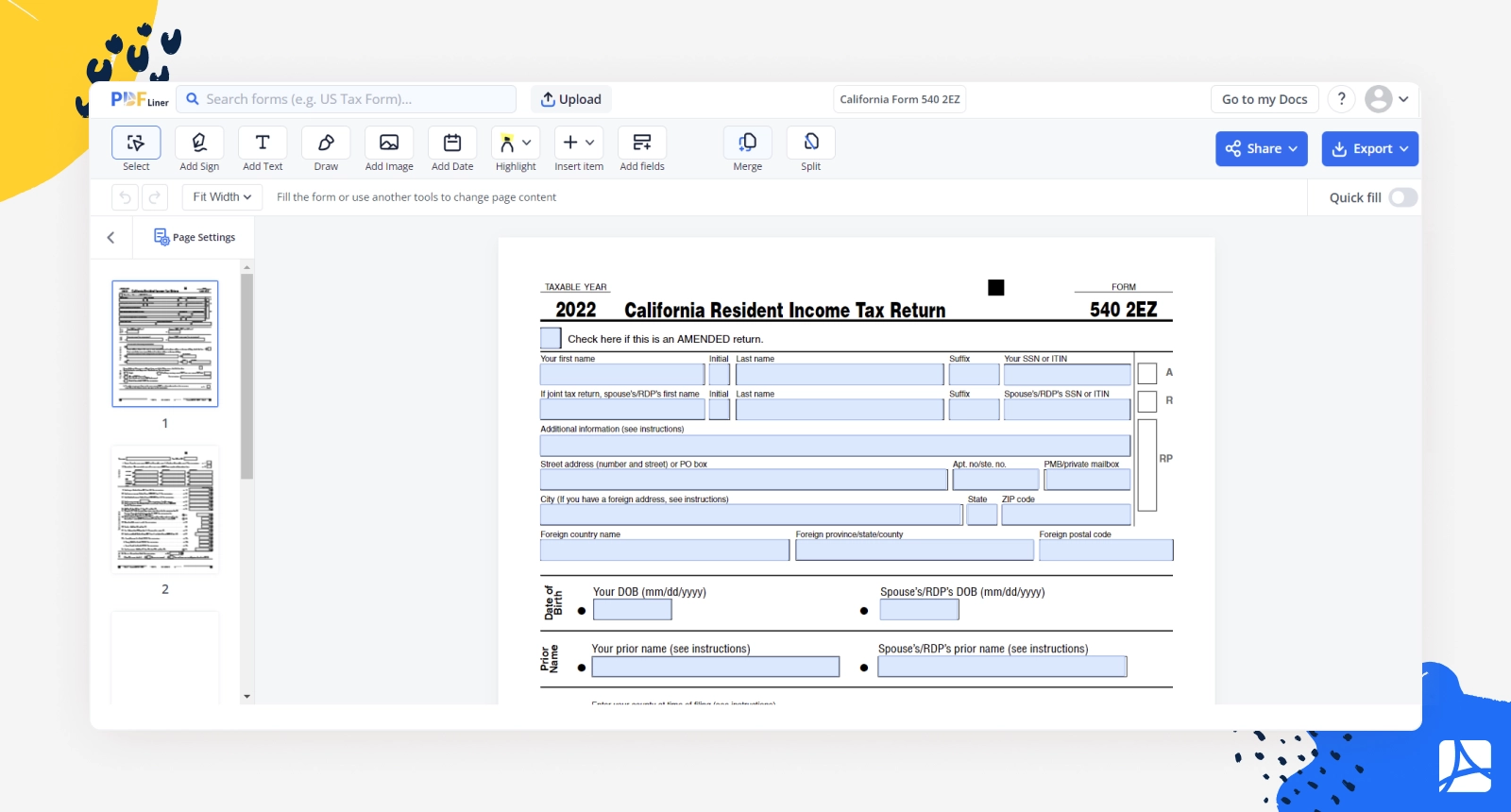Go to my Docs

1264,99
